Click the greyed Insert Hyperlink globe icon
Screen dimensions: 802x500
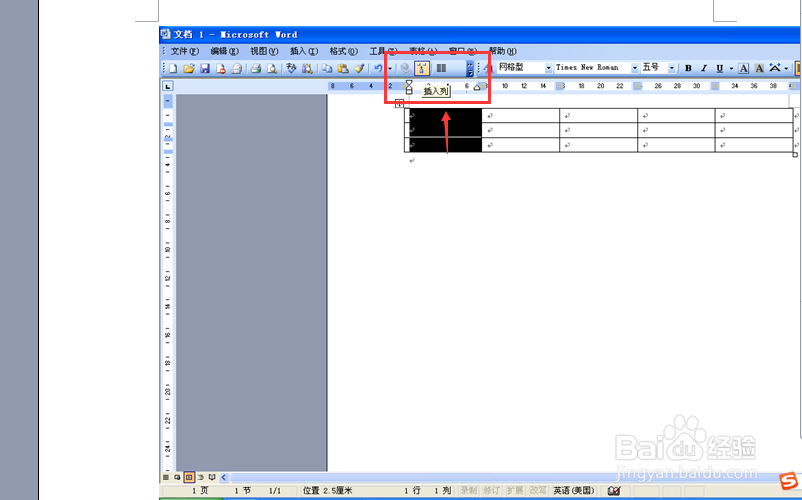pyautogui.click(x=405, y=68)
